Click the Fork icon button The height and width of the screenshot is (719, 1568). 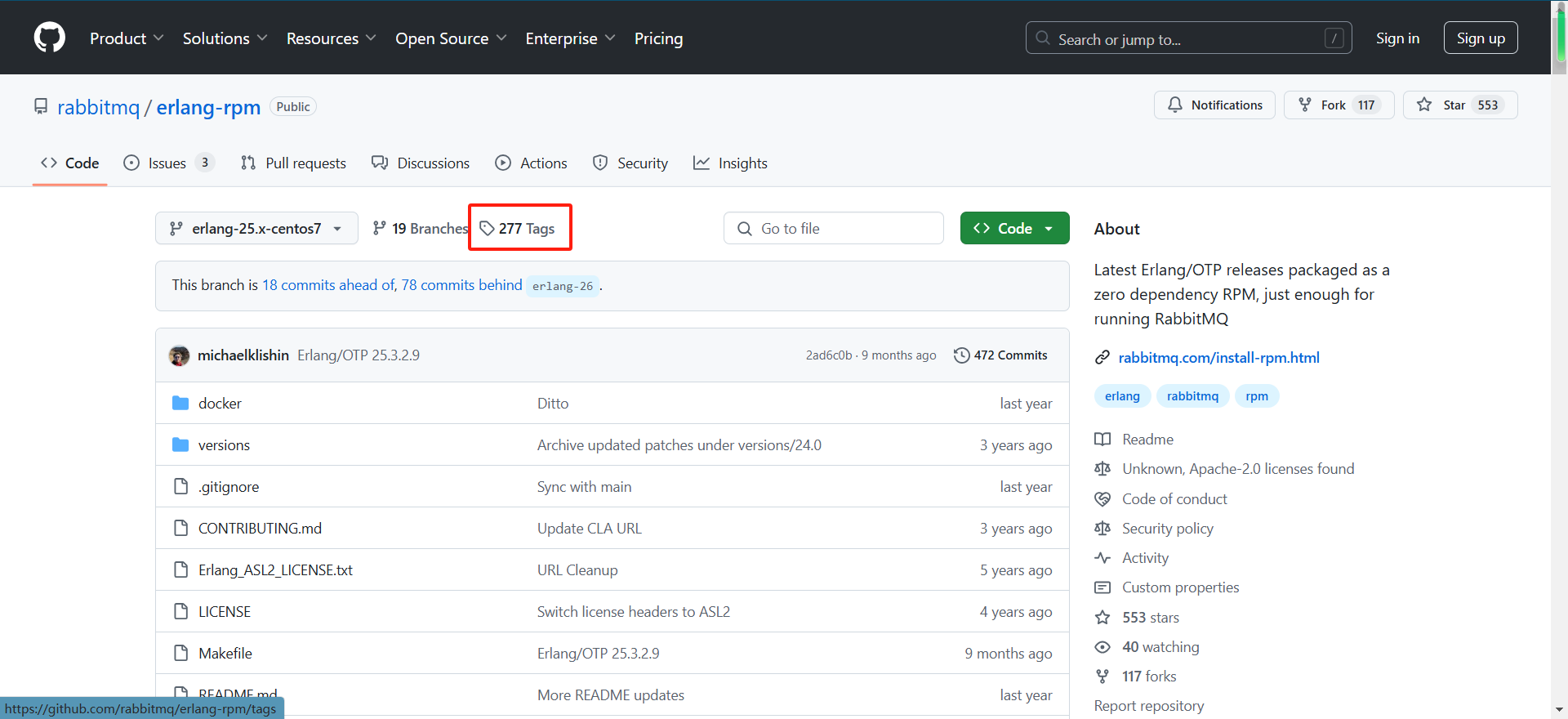click(1305, 105)
